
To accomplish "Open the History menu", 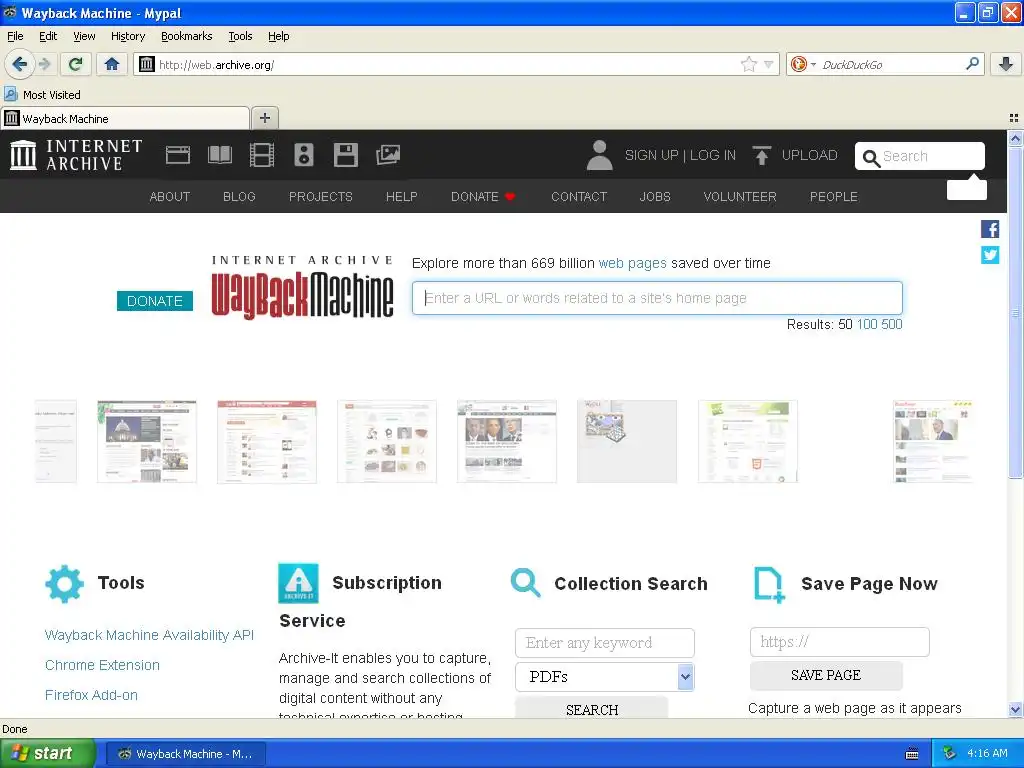I will [128, 36].
